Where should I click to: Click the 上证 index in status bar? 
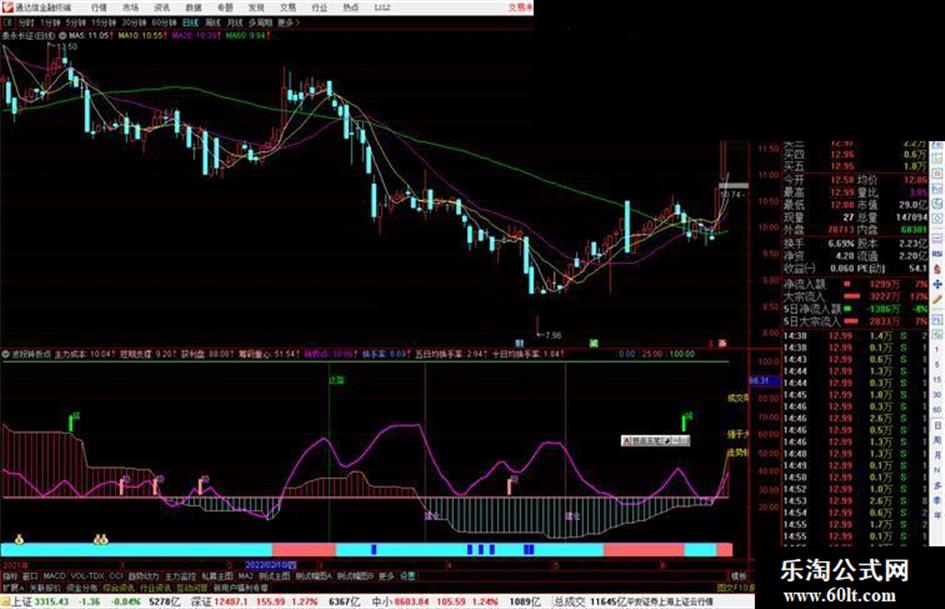[22, 602]
